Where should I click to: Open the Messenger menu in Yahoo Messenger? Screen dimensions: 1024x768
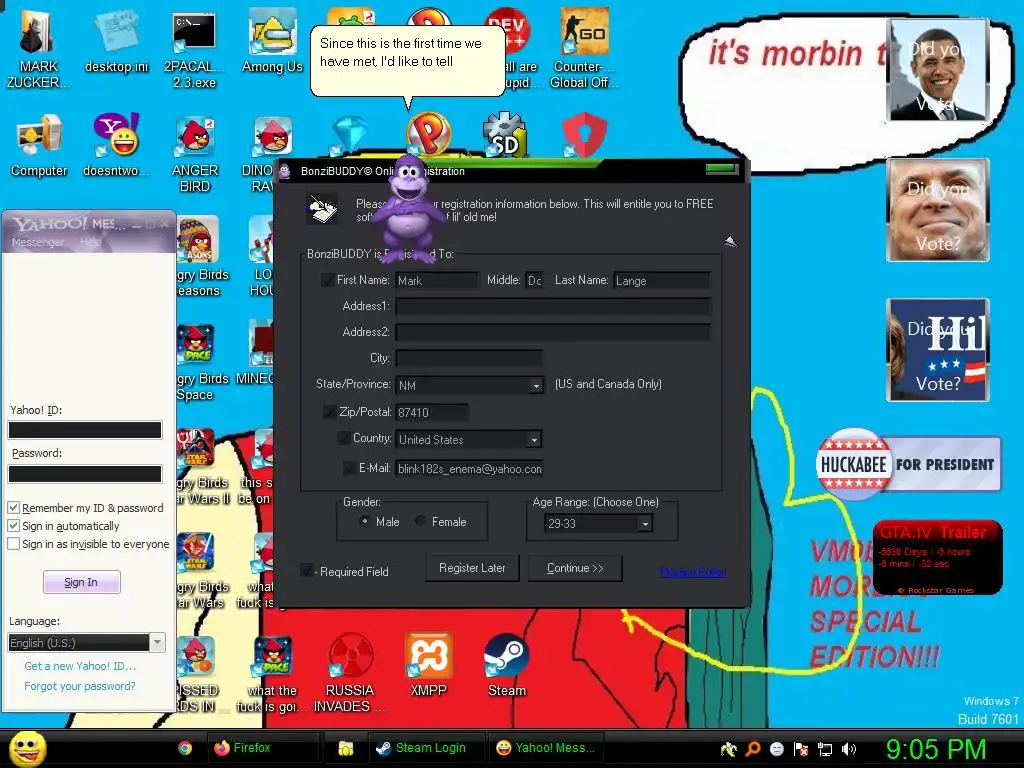(x=38, y=242)
